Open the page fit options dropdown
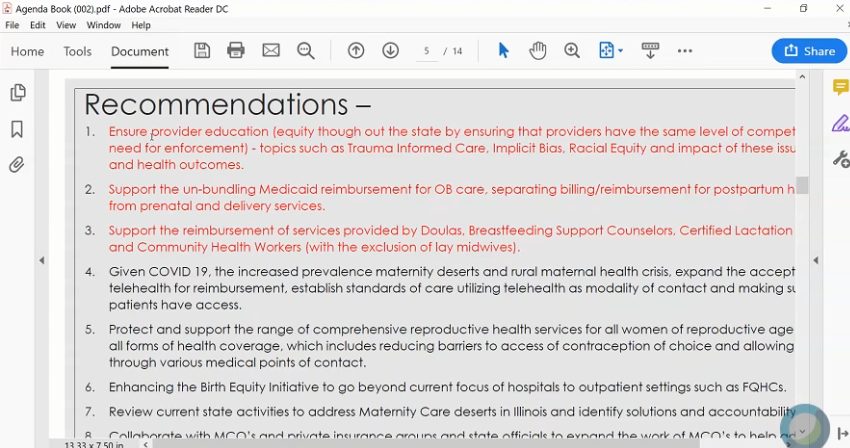 click(x=611, y=51)
